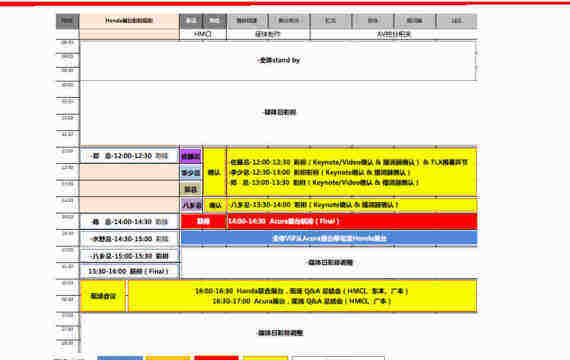The width and height of the screenshot is (570, 360).
Task: Select the 14:30-15:00 cell in left column
Action: click(129, 239)
